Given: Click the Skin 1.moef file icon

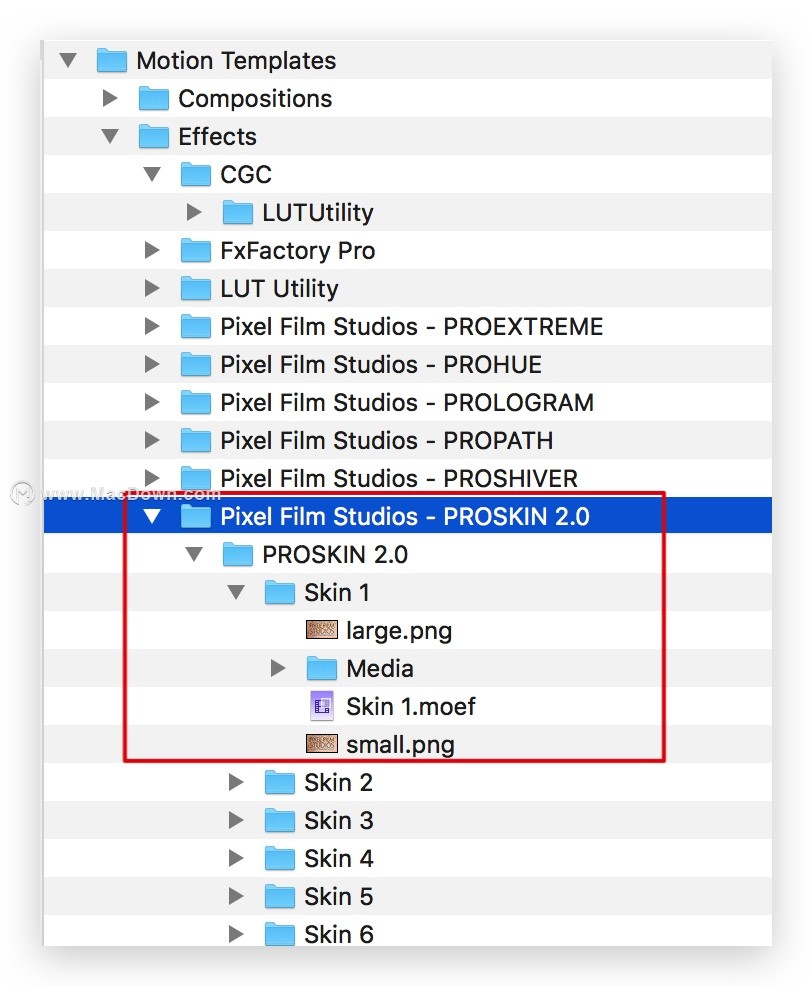Looking at the screenshot, I should pyautogui.click(x=321, y=706).
